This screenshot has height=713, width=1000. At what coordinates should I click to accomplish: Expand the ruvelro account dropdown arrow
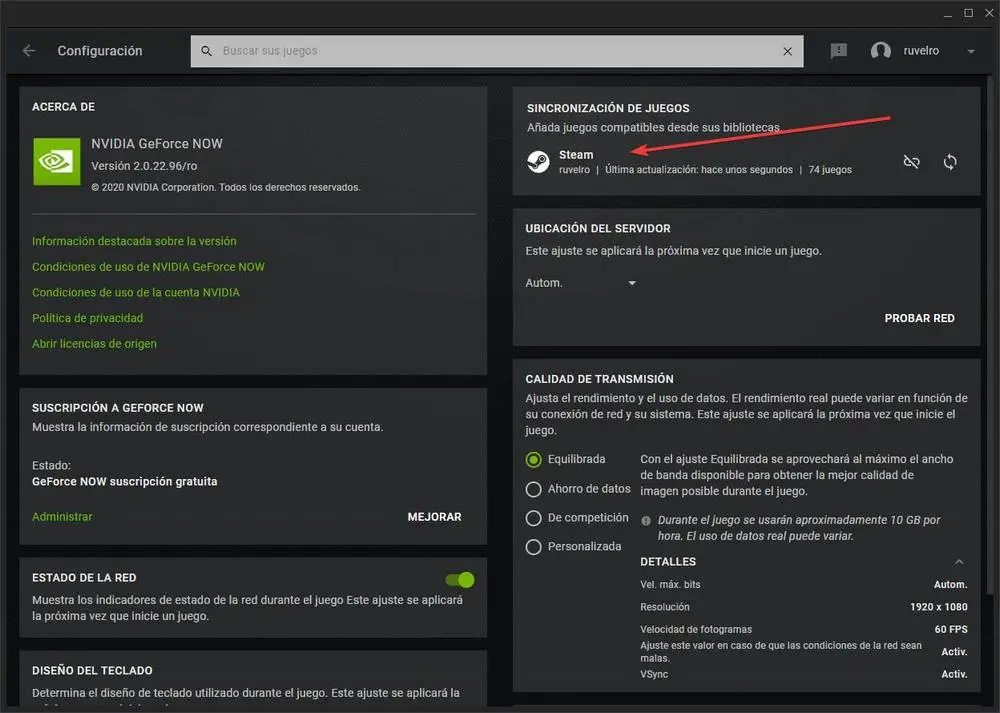[971, 51]
